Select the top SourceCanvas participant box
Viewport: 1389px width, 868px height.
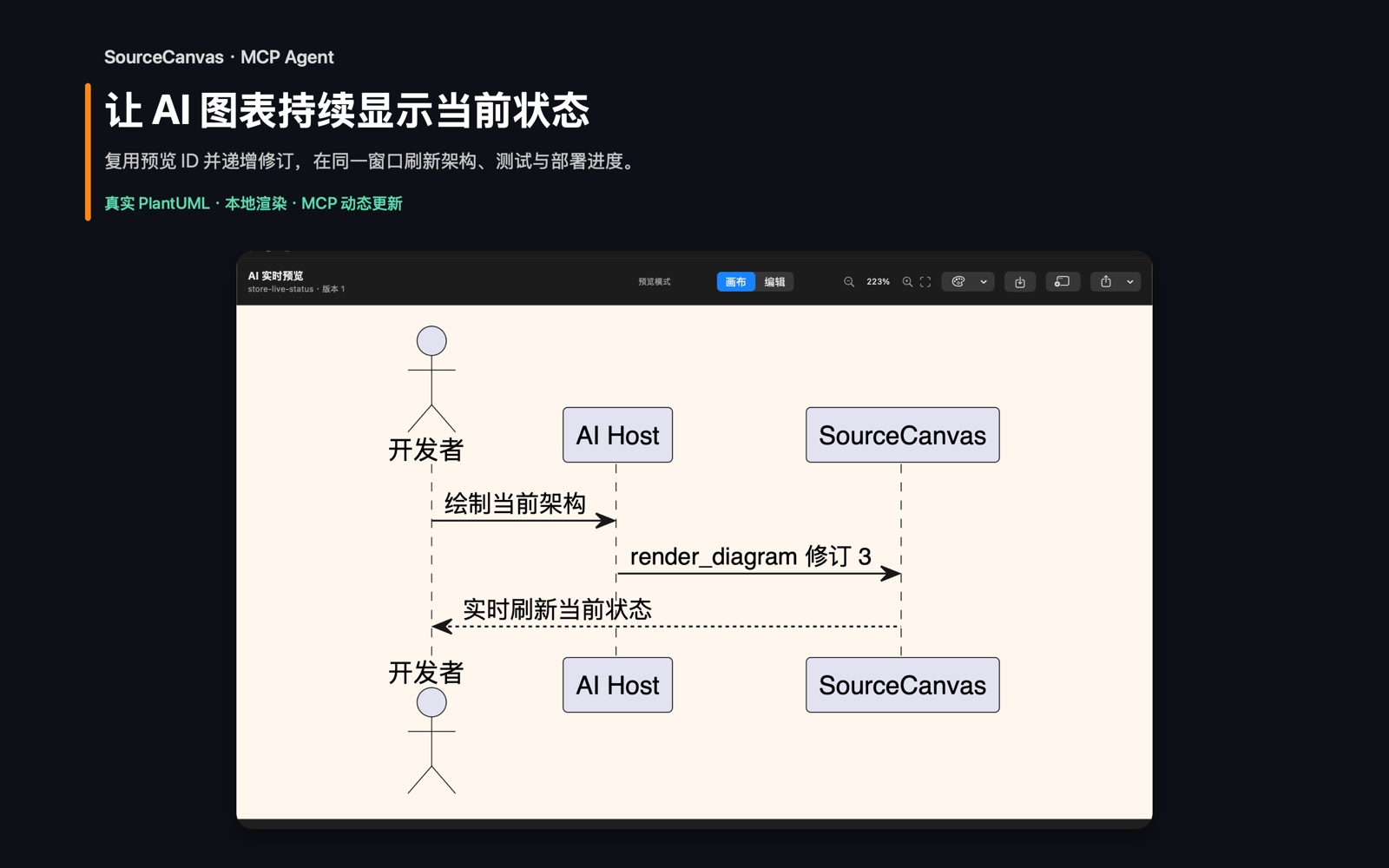(902, 435)
